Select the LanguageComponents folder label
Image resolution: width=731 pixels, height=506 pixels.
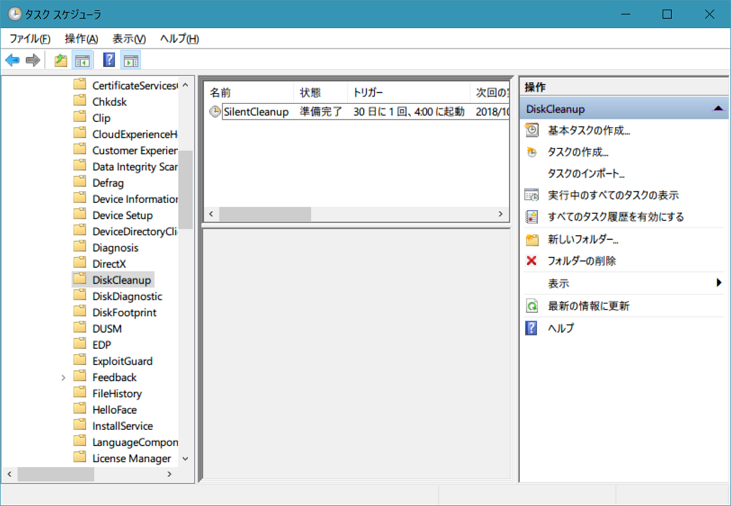pyautogui.click(x=135, y=442)
